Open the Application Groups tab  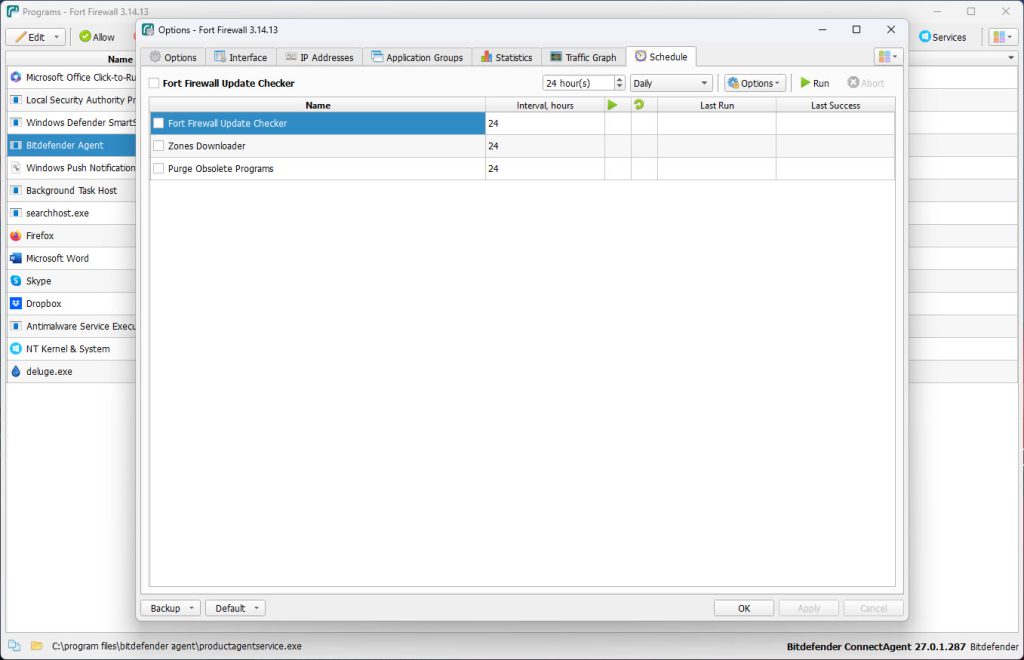click(417, 57)
